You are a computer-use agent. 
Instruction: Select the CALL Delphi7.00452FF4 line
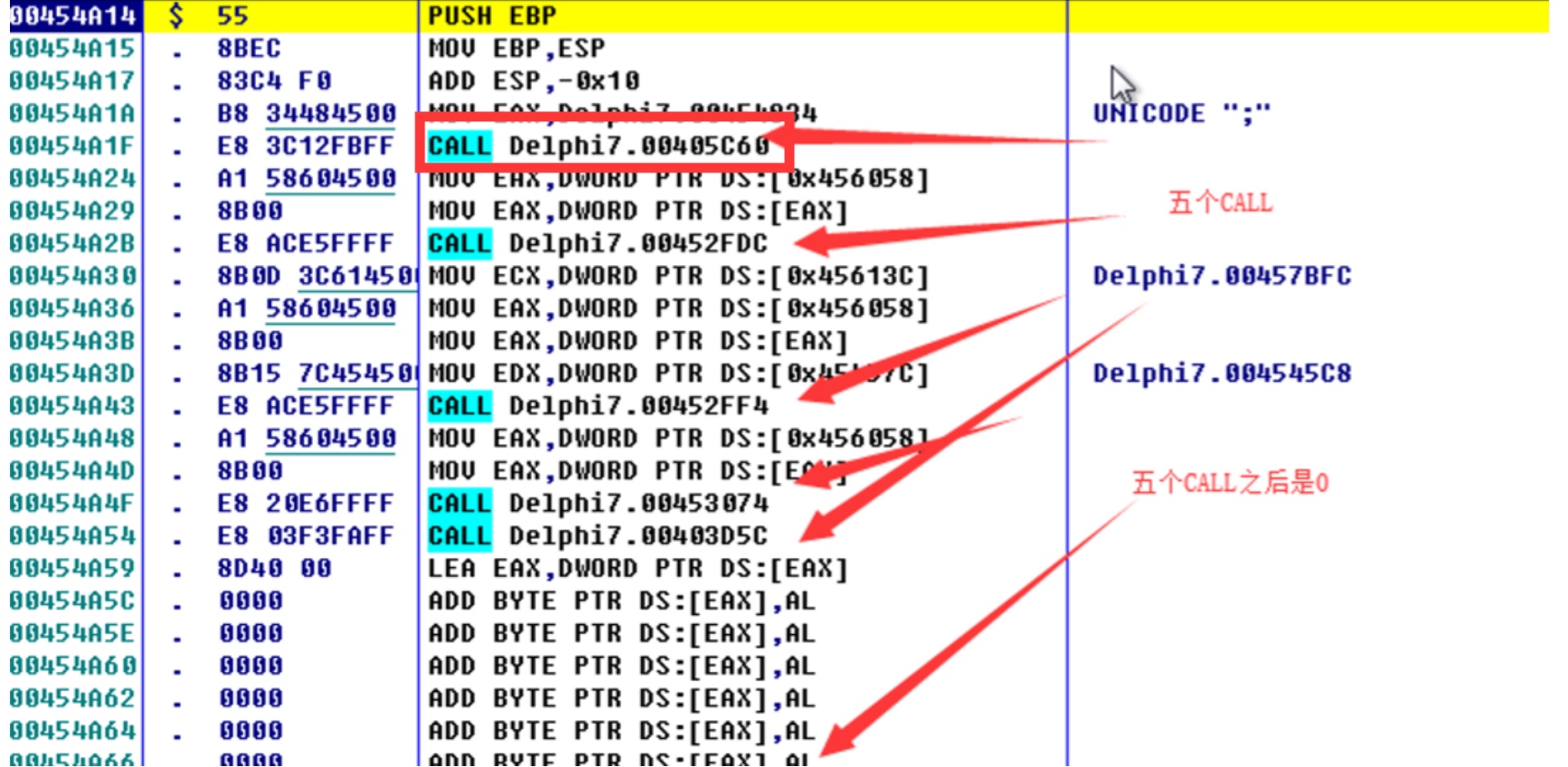[597, 406]
